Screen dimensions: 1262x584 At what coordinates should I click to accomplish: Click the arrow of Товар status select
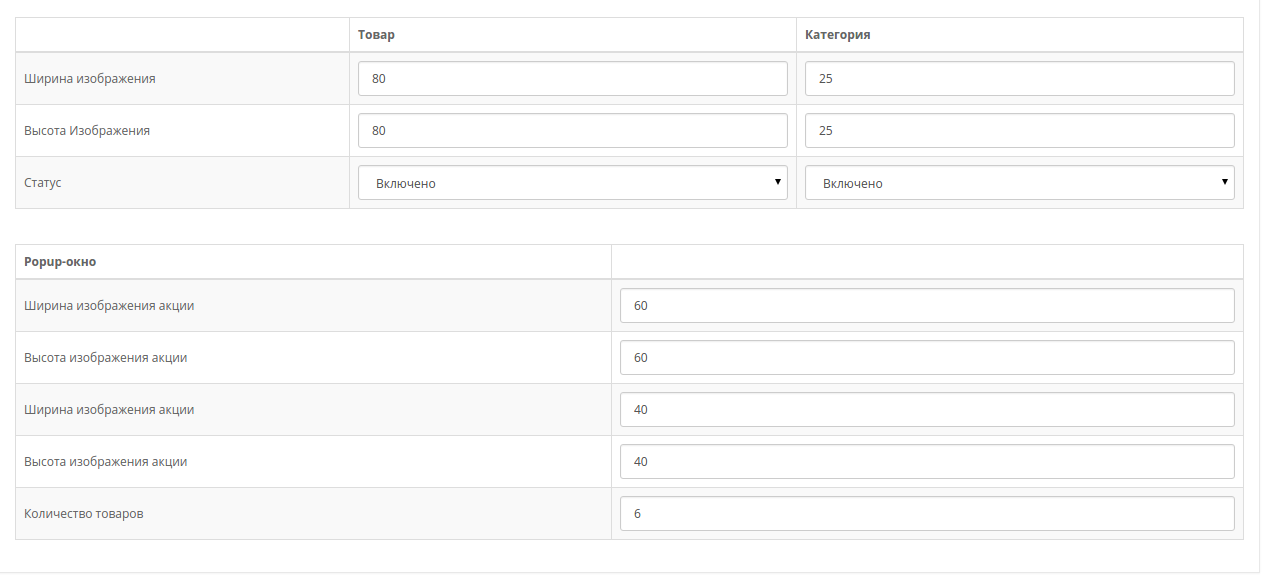[777, 182]
